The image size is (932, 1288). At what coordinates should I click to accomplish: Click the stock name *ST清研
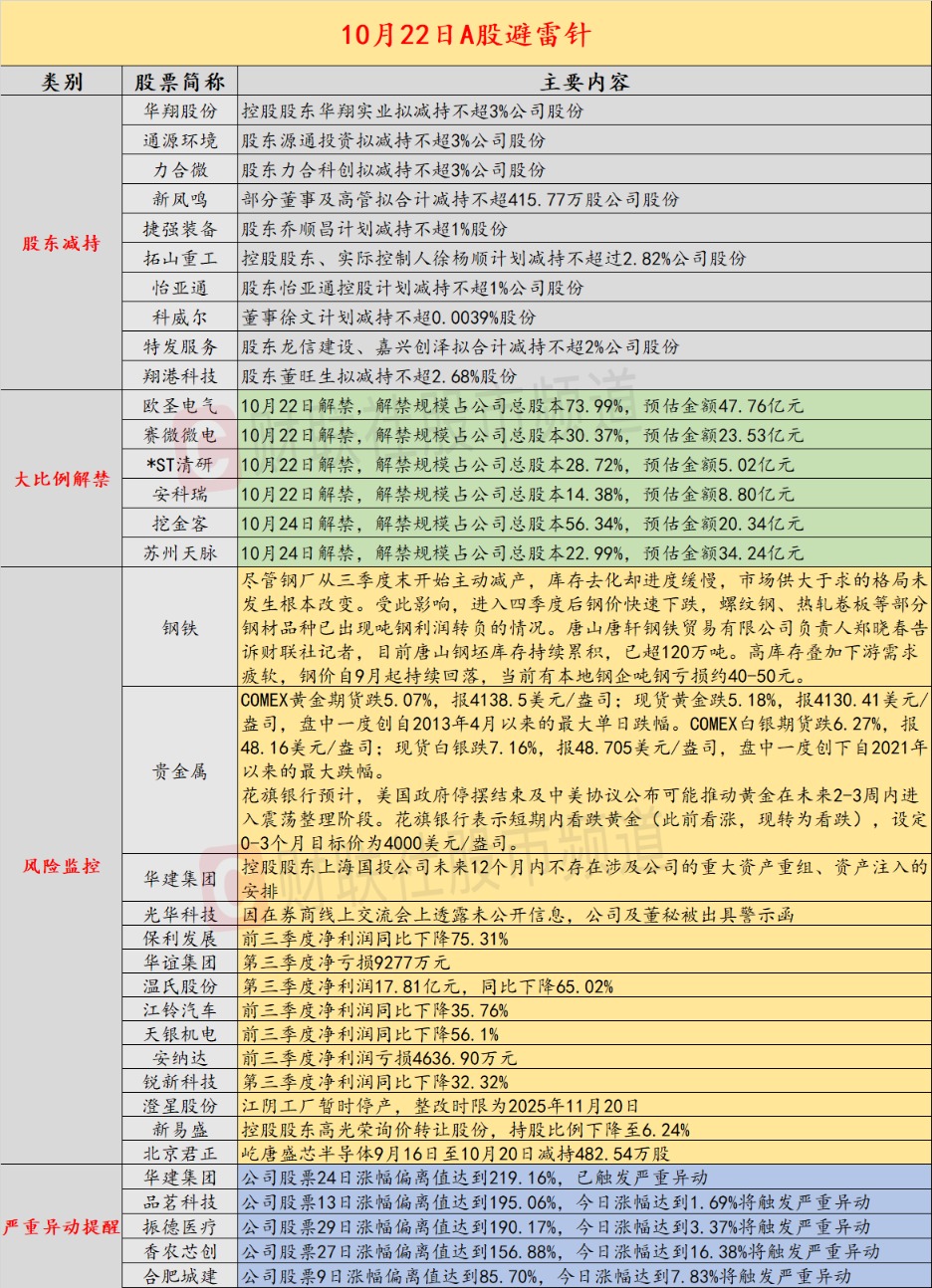(180, 464)
